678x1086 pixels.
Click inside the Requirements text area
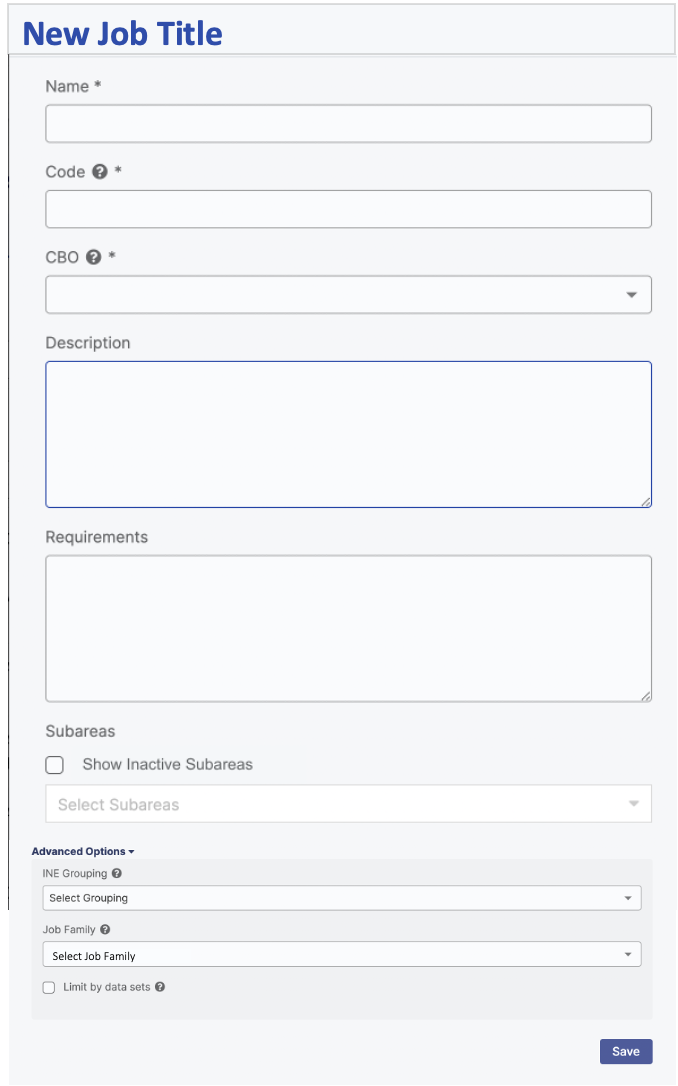click(348, 628)
